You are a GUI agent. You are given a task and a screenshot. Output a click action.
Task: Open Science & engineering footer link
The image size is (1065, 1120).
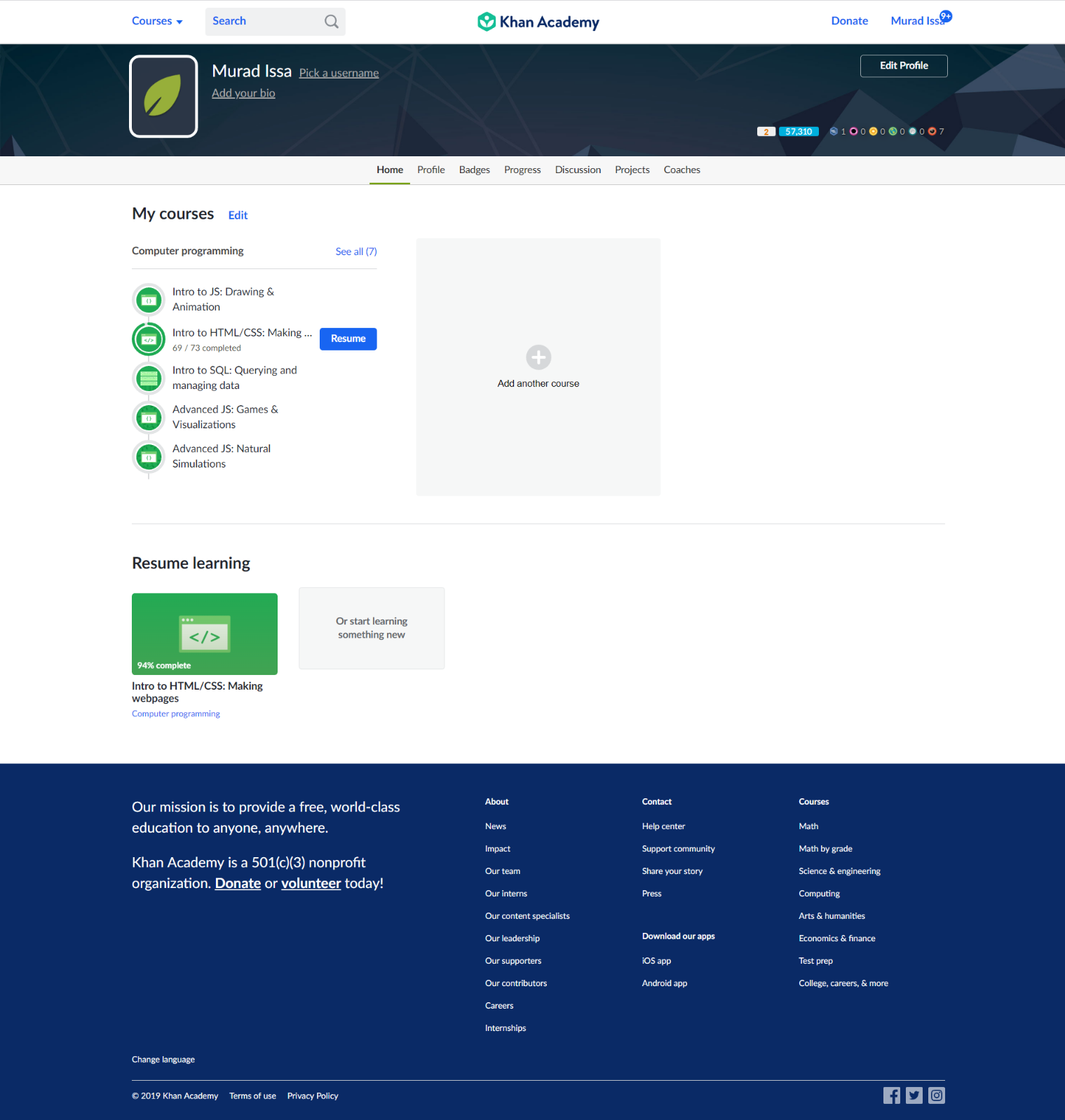(839, 871)
